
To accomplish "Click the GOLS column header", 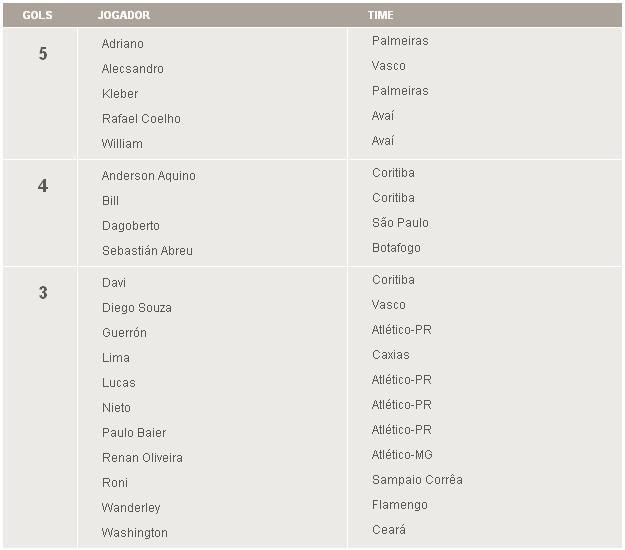I will point(37,16).
